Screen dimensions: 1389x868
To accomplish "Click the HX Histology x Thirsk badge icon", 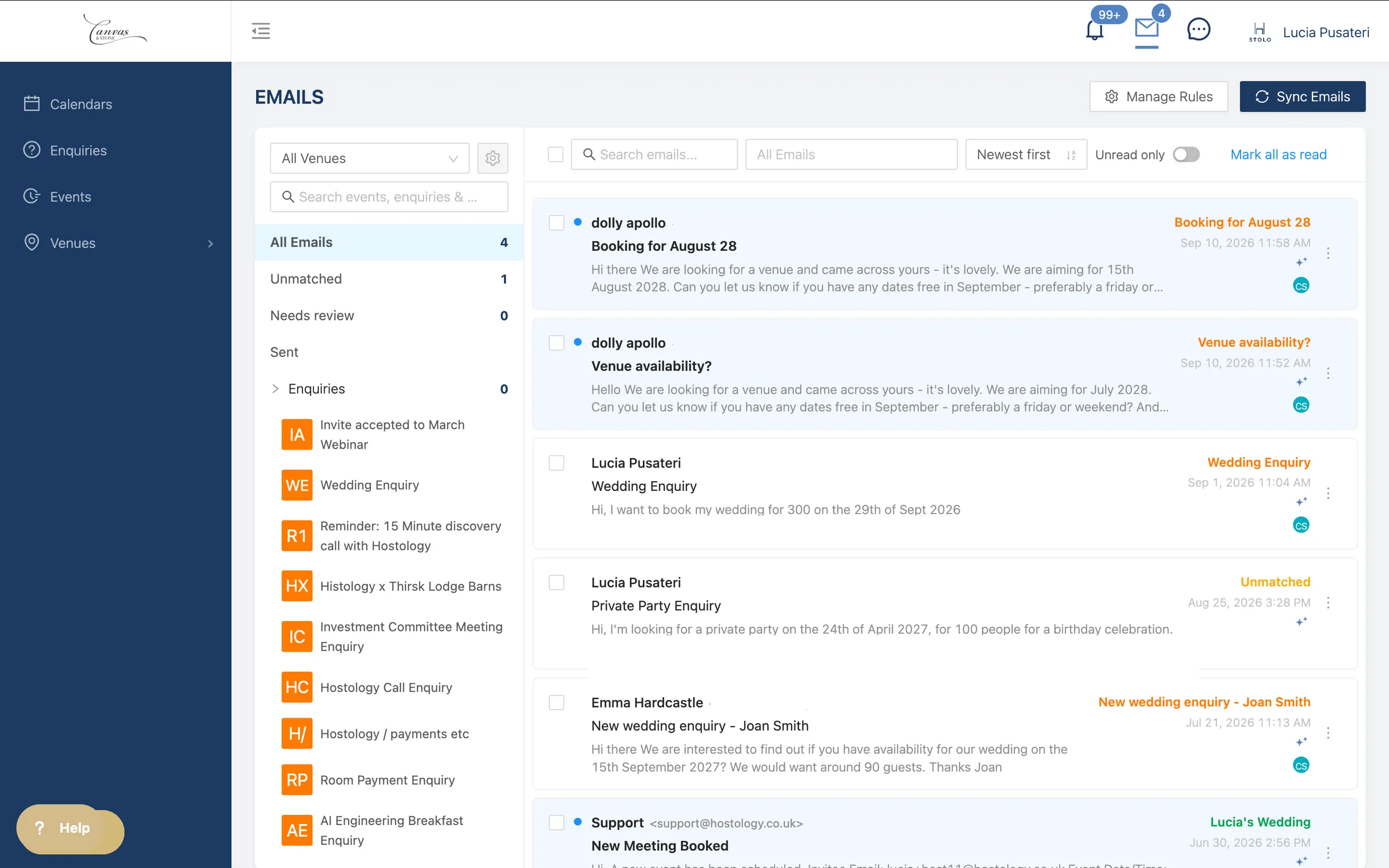I will pos(297,586).
